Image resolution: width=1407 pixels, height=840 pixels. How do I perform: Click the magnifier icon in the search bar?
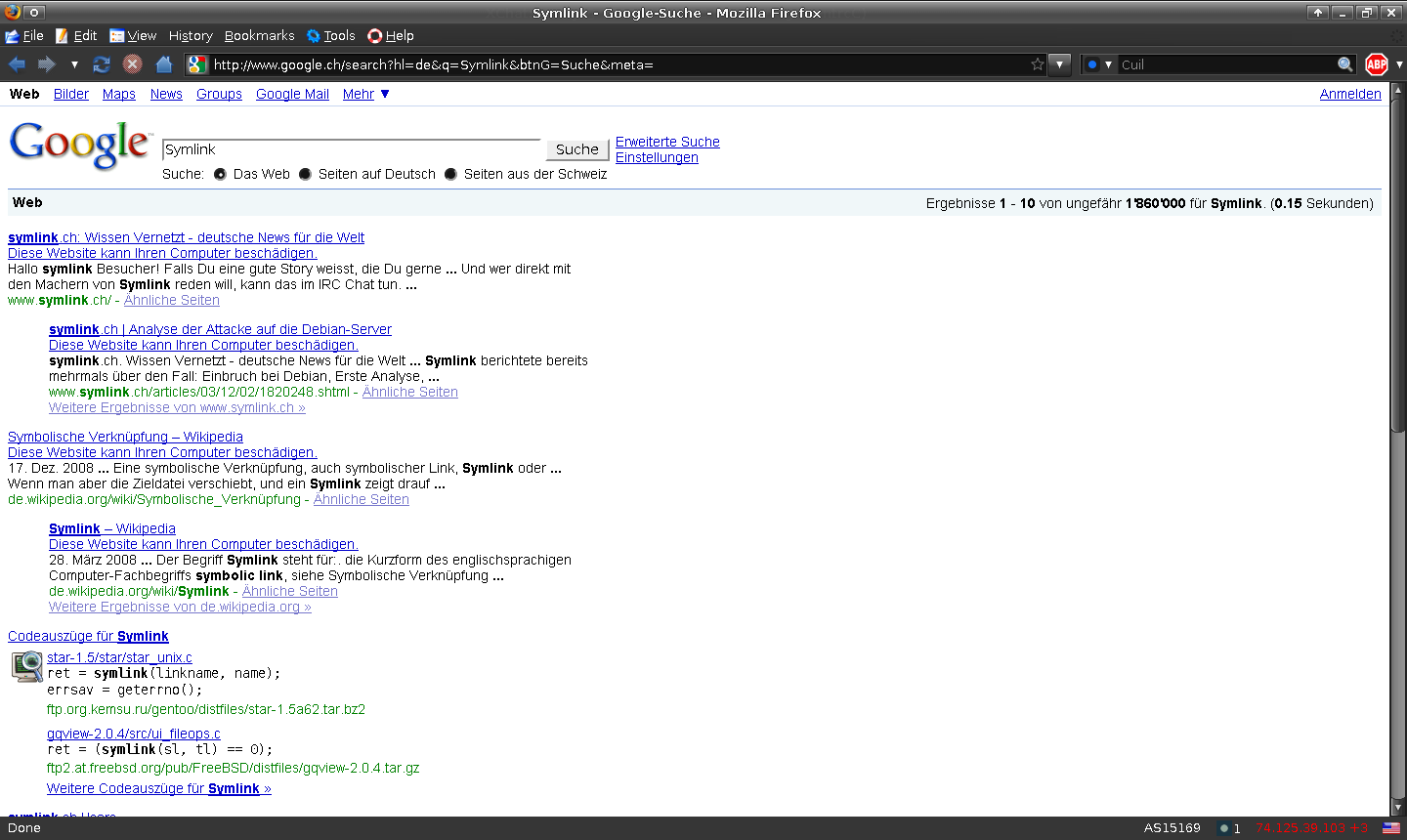1345,64
